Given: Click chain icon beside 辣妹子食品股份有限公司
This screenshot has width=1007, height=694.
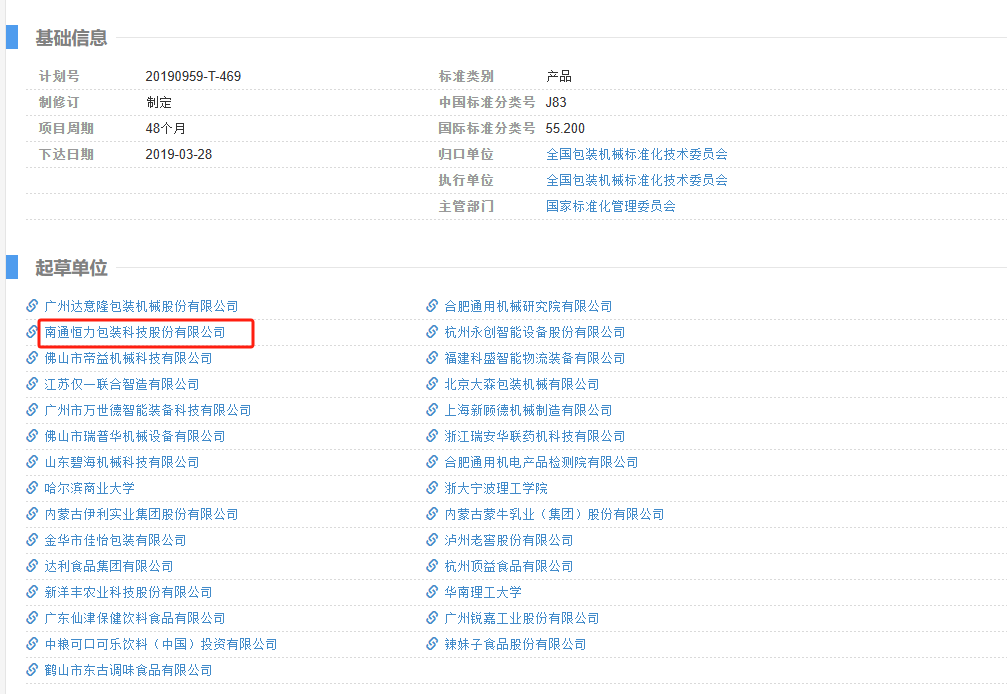Looking at the screenshot, I should 433,644.
